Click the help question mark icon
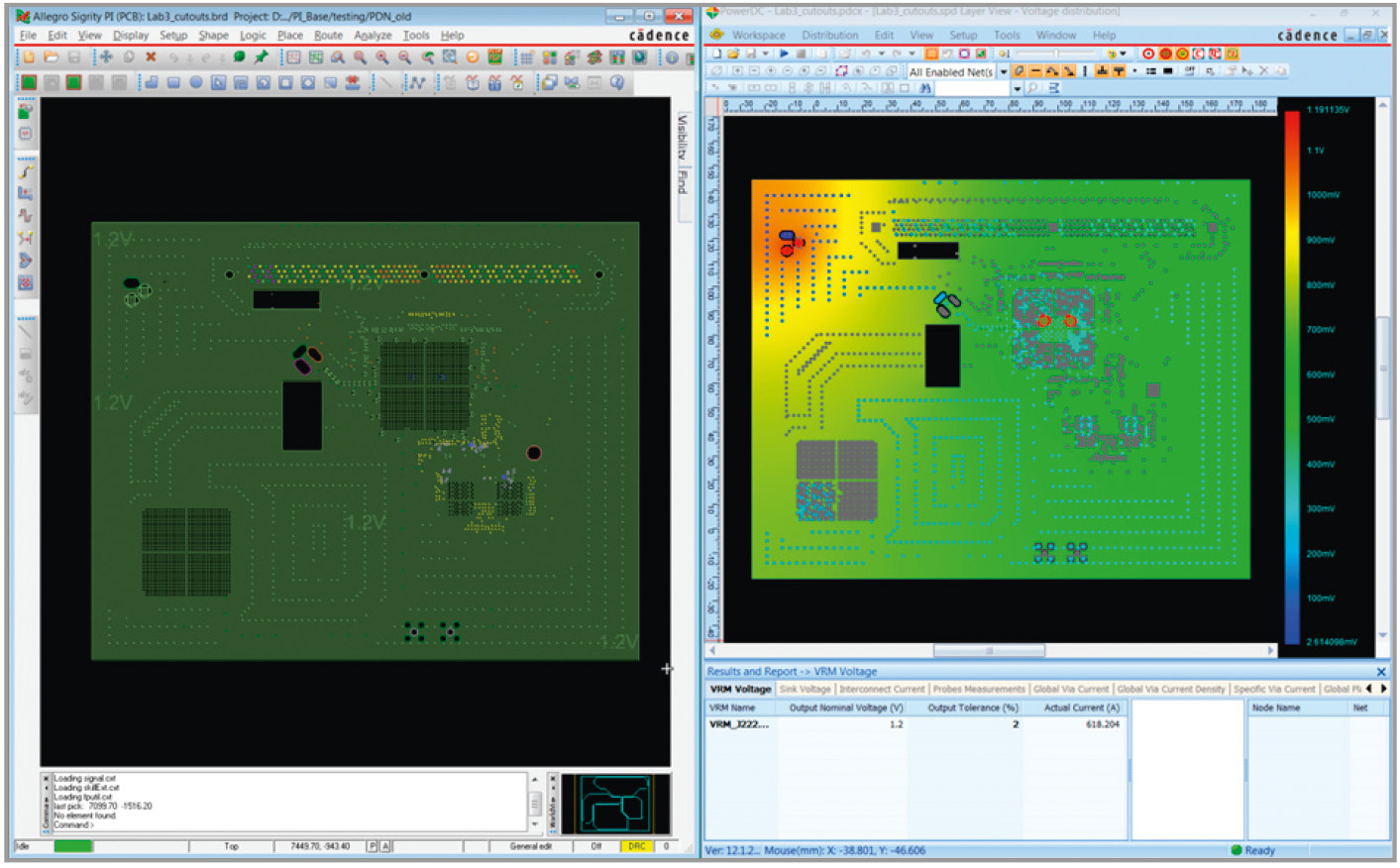The image size is (1400, 868). [617, 82]
